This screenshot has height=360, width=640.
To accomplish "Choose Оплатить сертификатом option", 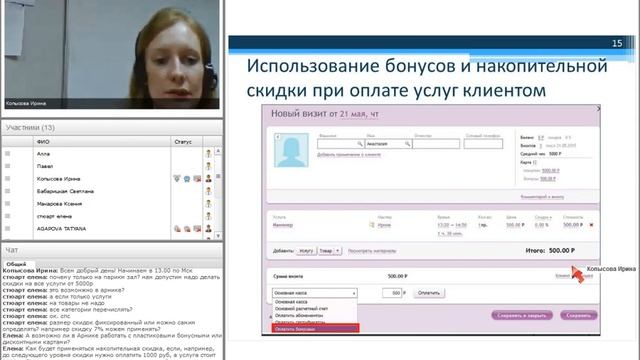I will [315, 322].
